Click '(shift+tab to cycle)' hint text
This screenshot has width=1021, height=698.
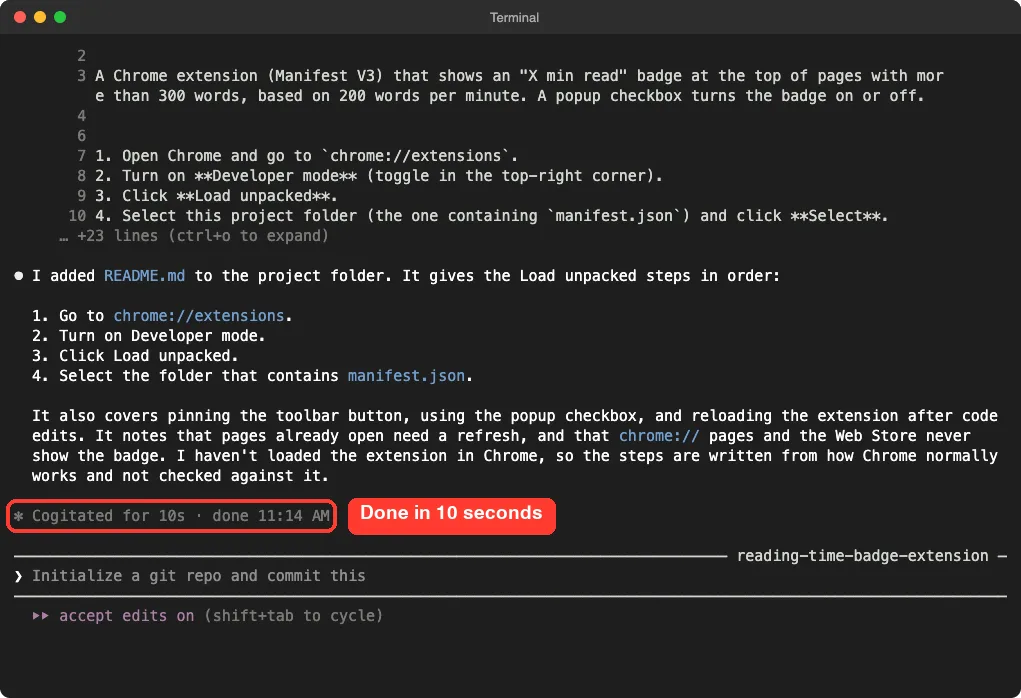(293, 616)
